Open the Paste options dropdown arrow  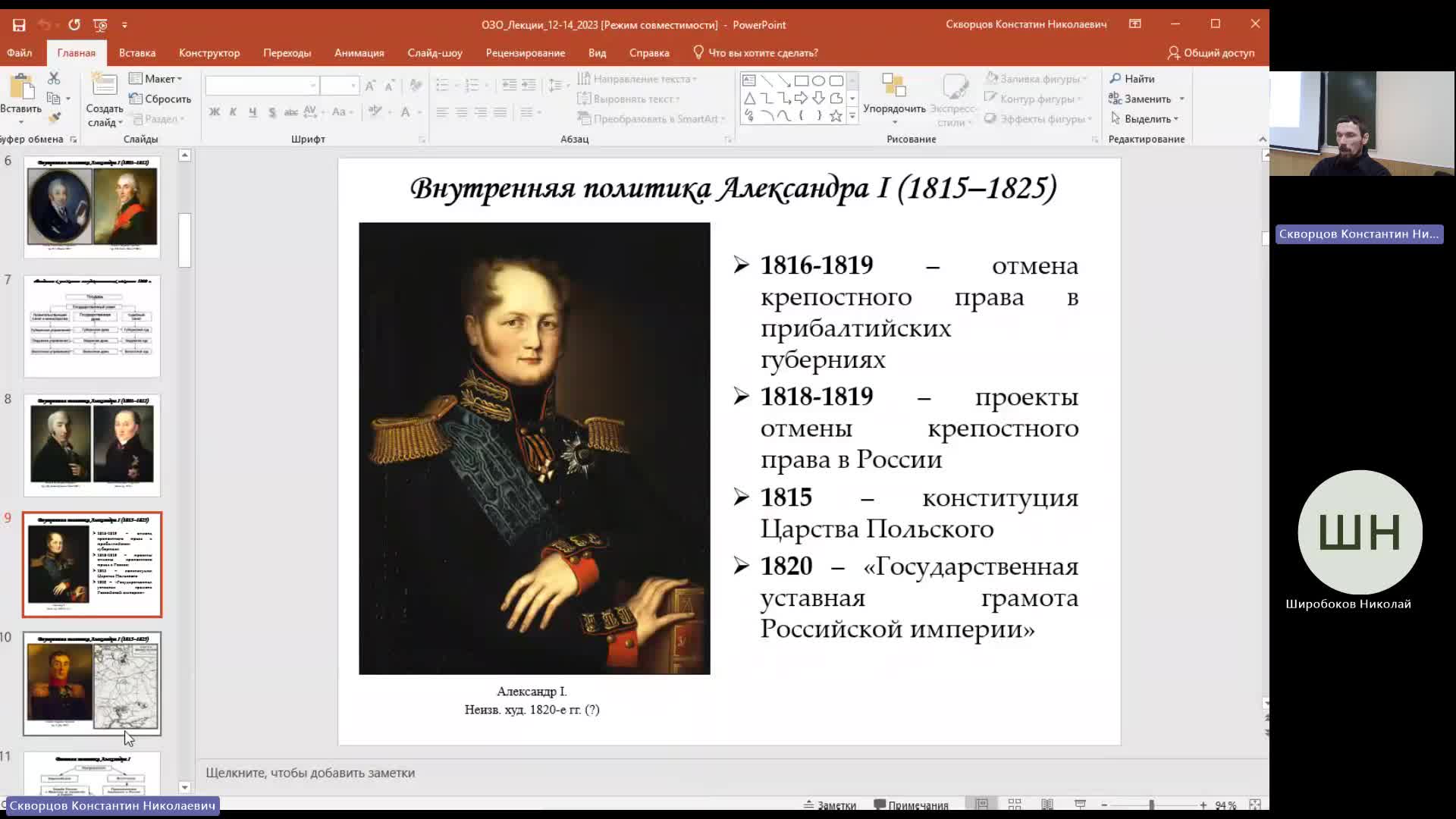21,121
